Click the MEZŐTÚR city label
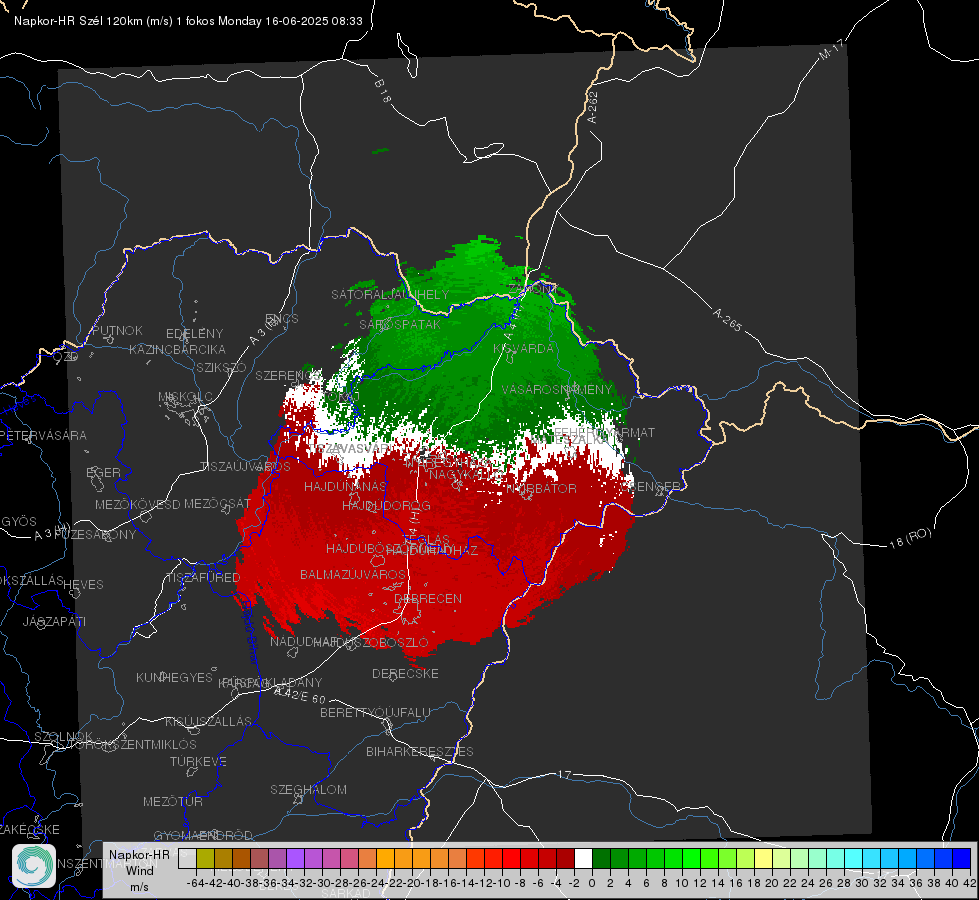The image size is (979, 900). 173,801
